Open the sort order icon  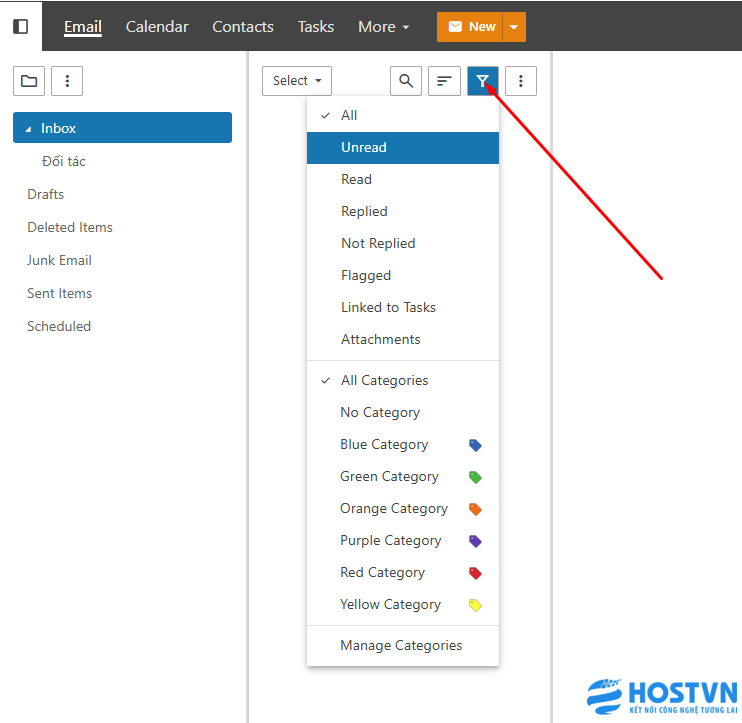[444, 81]
